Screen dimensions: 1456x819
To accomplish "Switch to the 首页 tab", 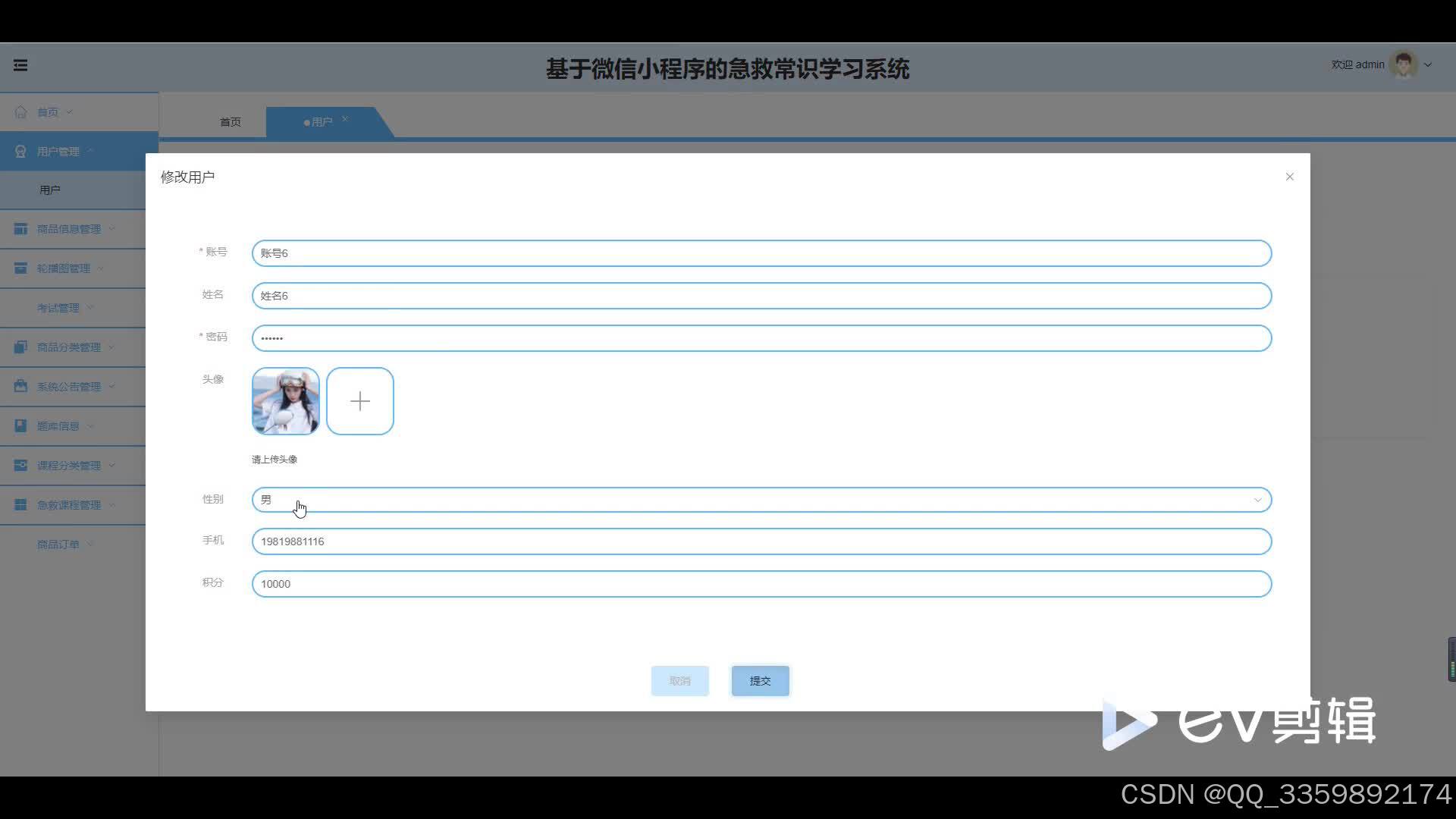I will coord(231,122).
